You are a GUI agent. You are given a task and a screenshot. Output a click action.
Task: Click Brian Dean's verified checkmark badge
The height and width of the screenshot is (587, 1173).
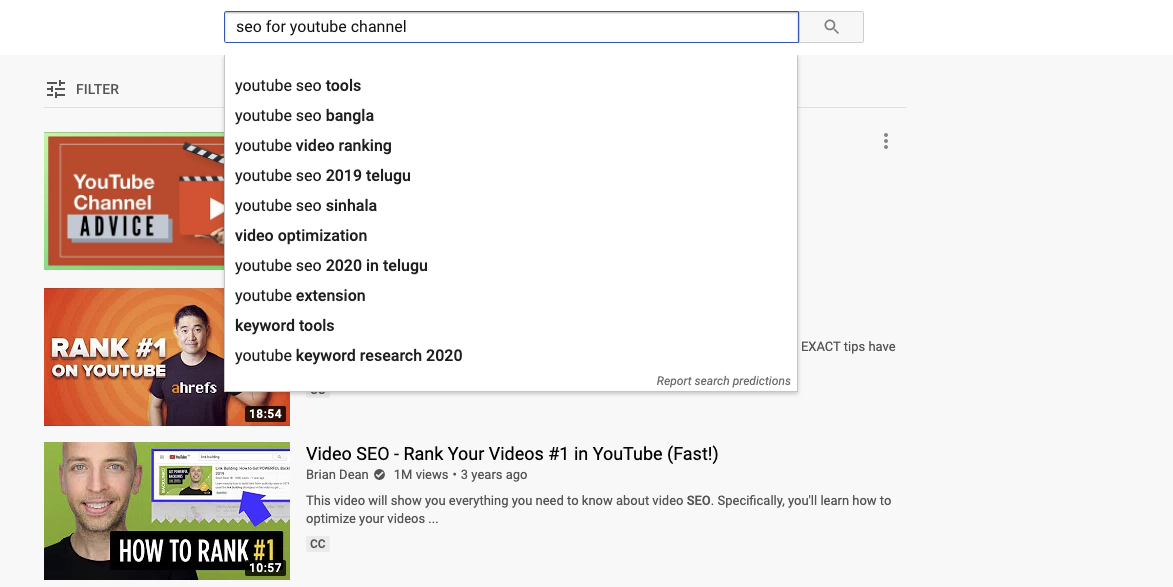(x=380, y=475)
